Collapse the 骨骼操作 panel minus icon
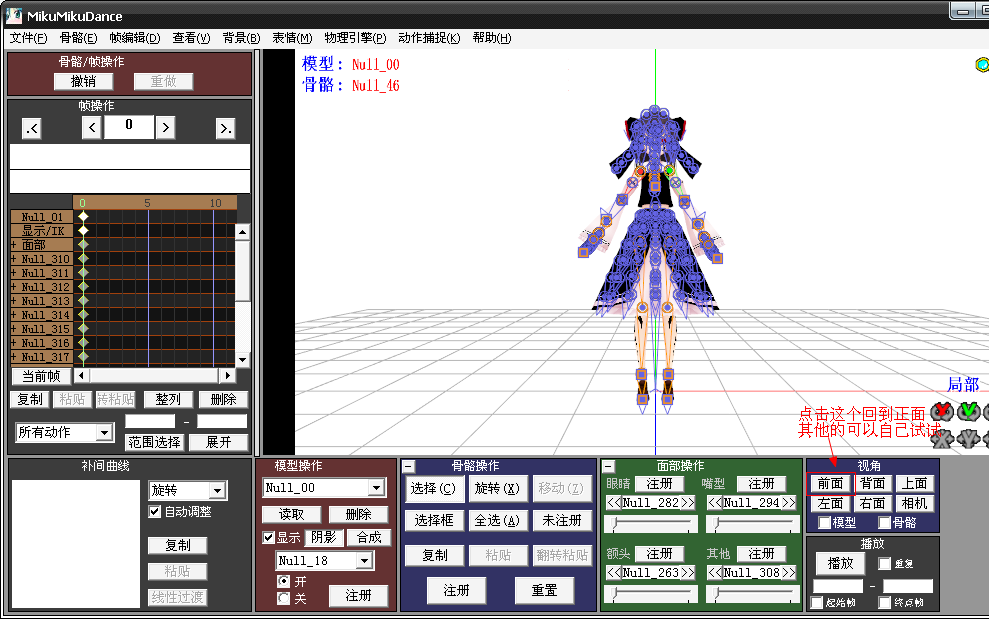The image size is (989, 619). coord(409,466)
